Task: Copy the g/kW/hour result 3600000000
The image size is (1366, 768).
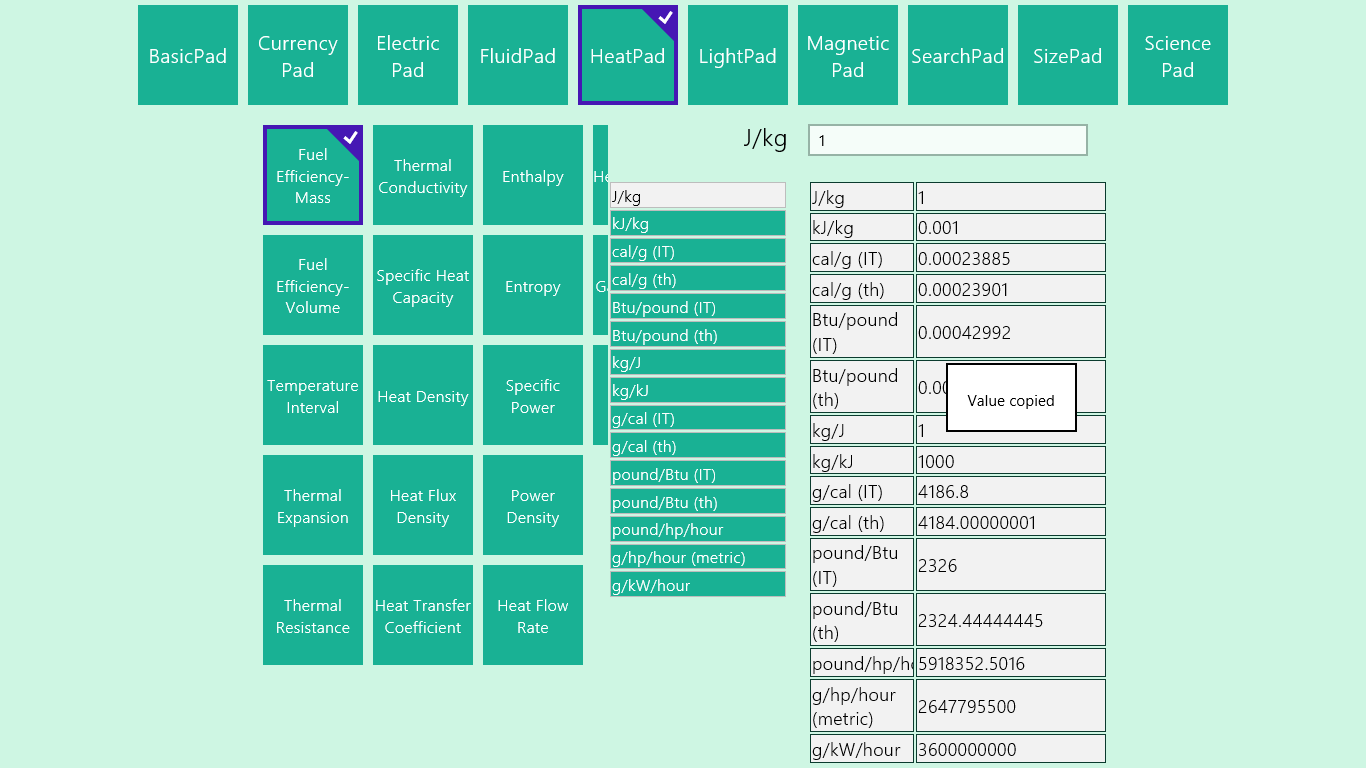Action: [1010, 749]
